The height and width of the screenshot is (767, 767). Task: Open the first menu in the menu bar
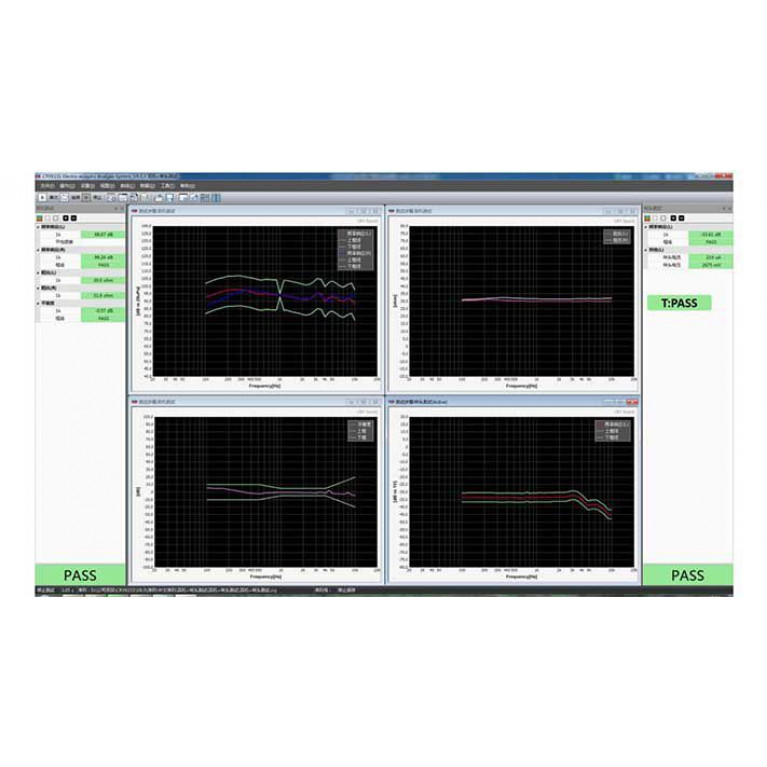[47, 186]
